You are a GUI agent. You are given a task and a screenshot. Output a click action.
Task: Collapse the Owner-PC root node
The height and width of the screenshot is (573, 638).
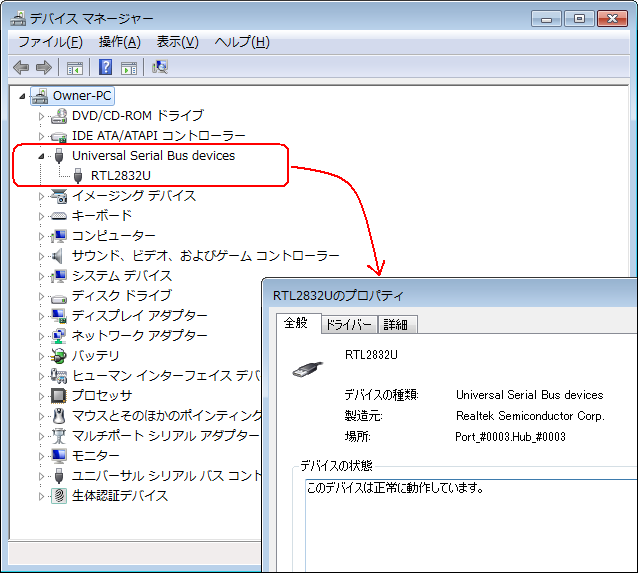point(22,96)
